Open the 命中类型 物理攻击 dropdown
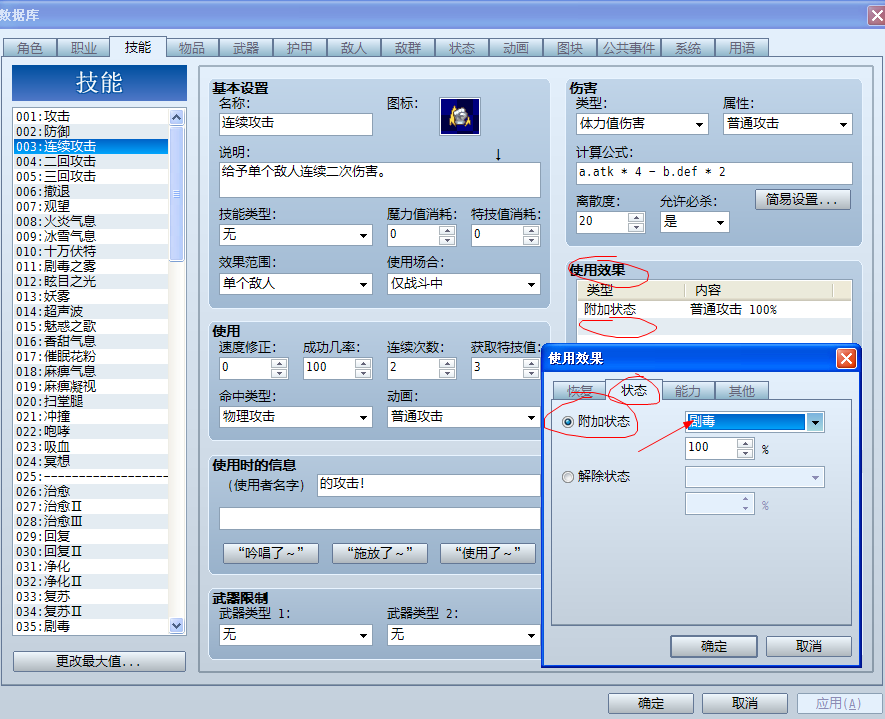This screenshot has height=719, width=885. click(363, 418)
